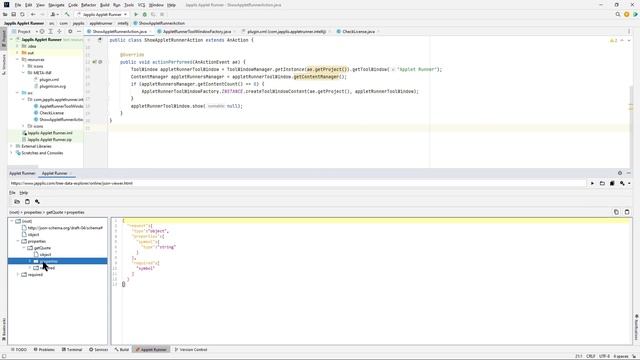Collapse the (root) node in JSON tree
Viewport: 640px width, 360px height.
[12, 221]
